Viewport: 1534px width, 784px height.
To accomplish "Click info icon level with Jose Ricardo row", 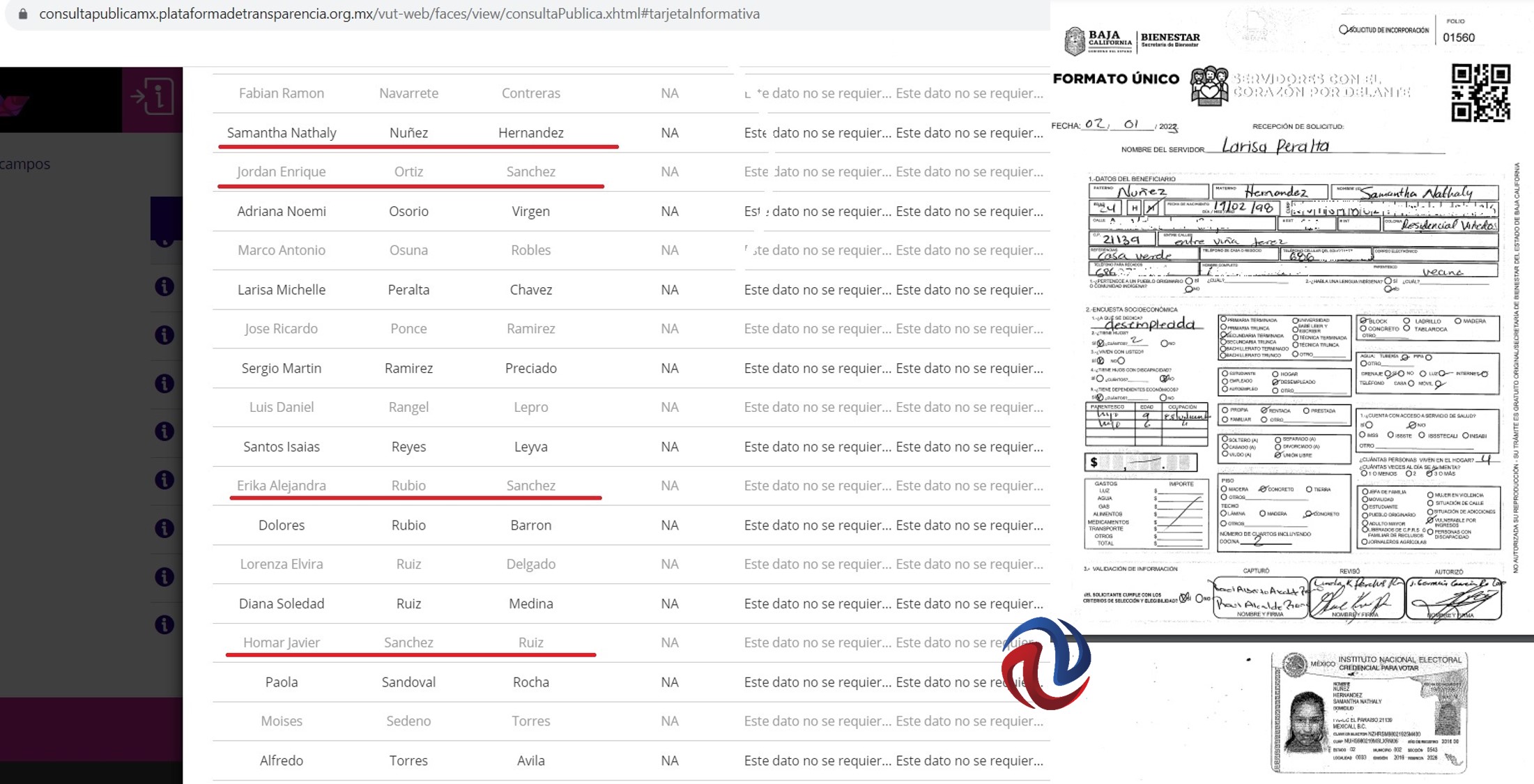I will tap(164, 335).
